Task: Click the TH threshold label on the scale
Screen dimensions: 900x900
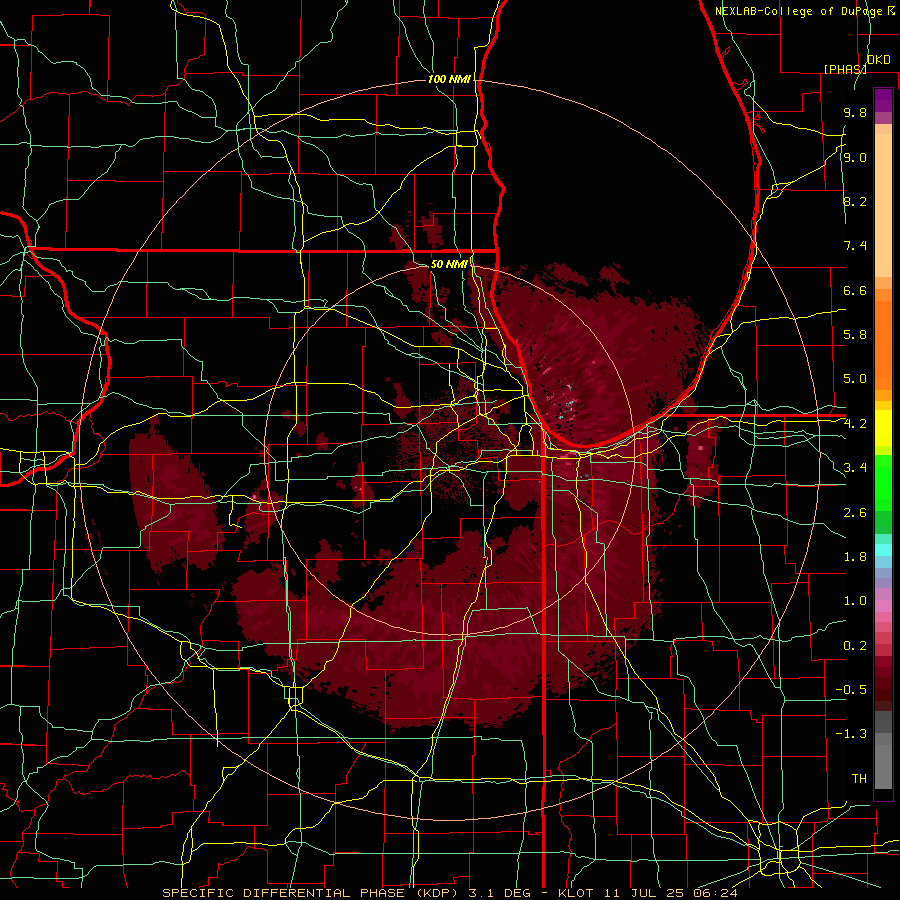Action: coord(859,778)
